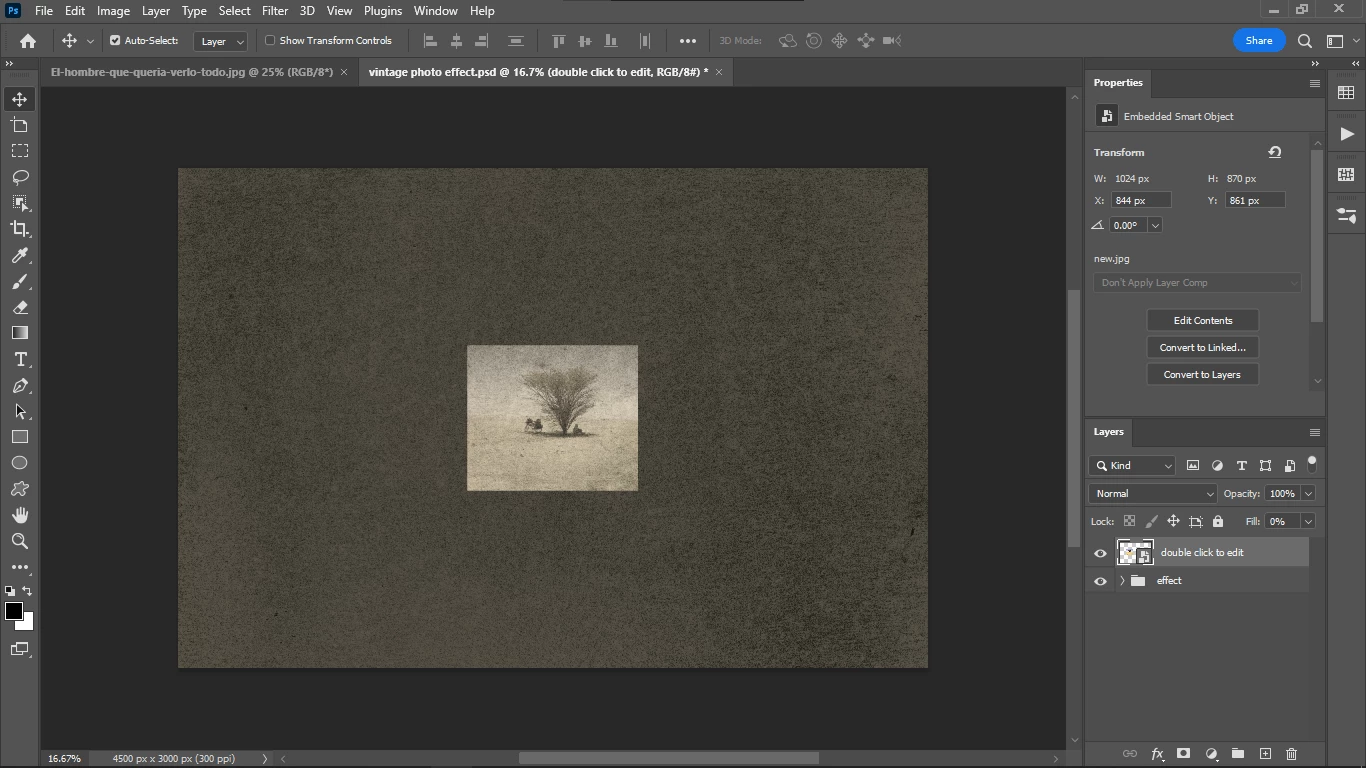1366x768 pixels.
Task: Click the Delete layer trash icon
Action: pyautogui.click(x=1291, y=754)
